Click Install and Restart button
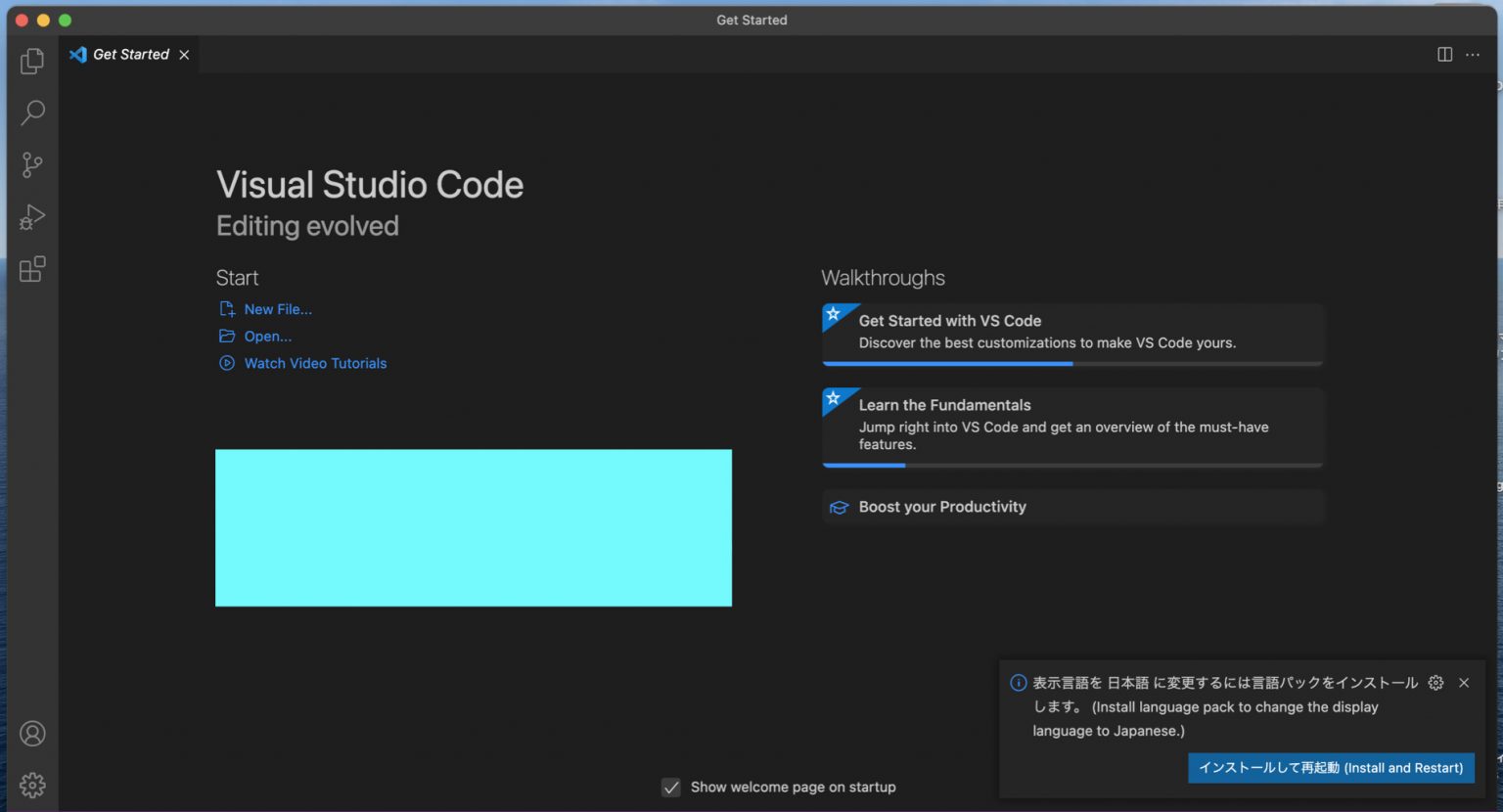The image size is (1503, 812). pos(1331,768)
